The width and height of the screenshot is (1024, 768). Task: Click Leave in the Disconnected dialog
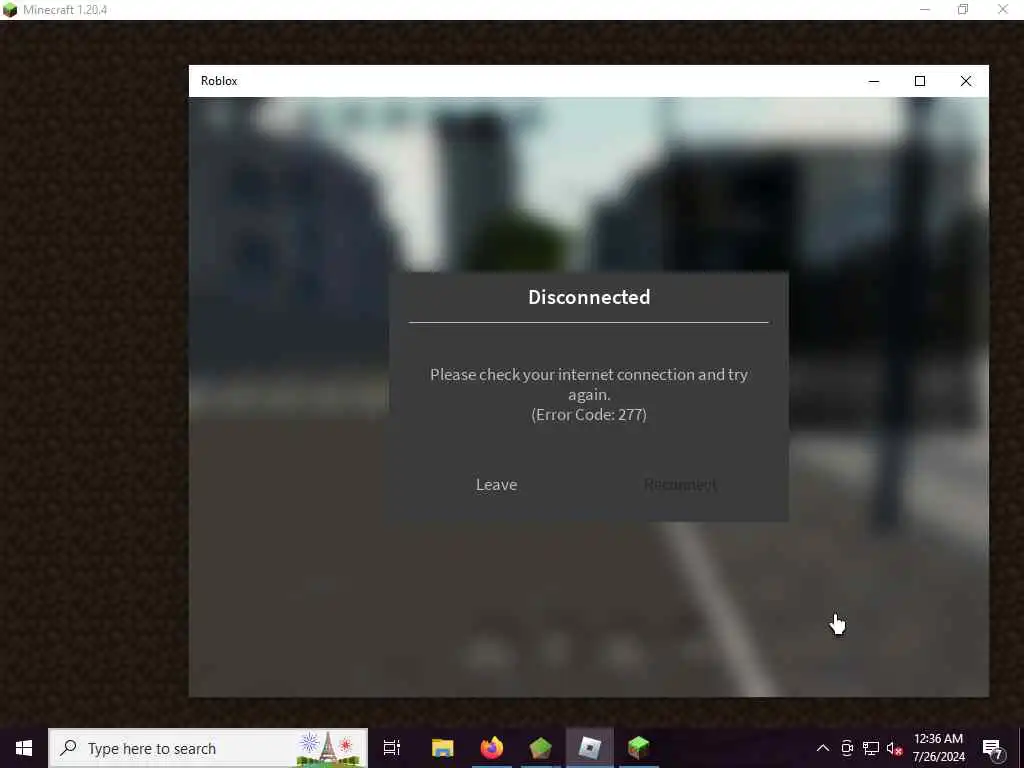(x=496, y=485)
